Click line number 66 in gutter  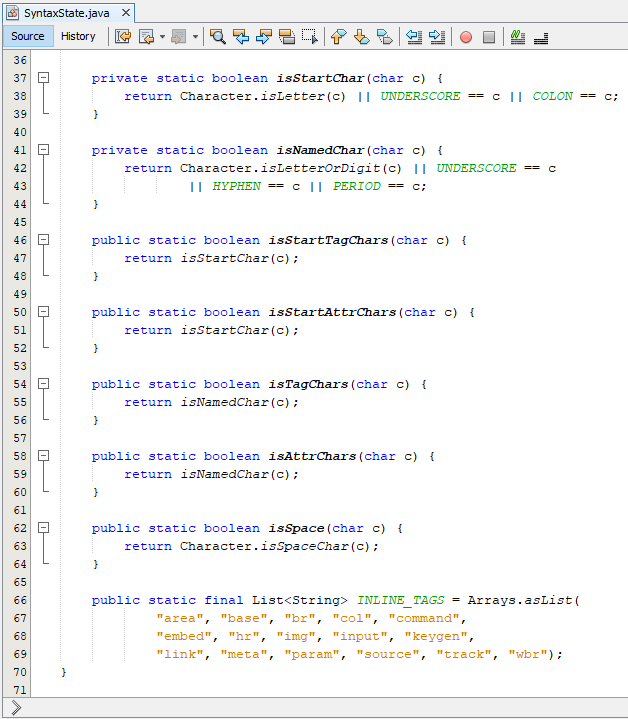coord(20,600)
